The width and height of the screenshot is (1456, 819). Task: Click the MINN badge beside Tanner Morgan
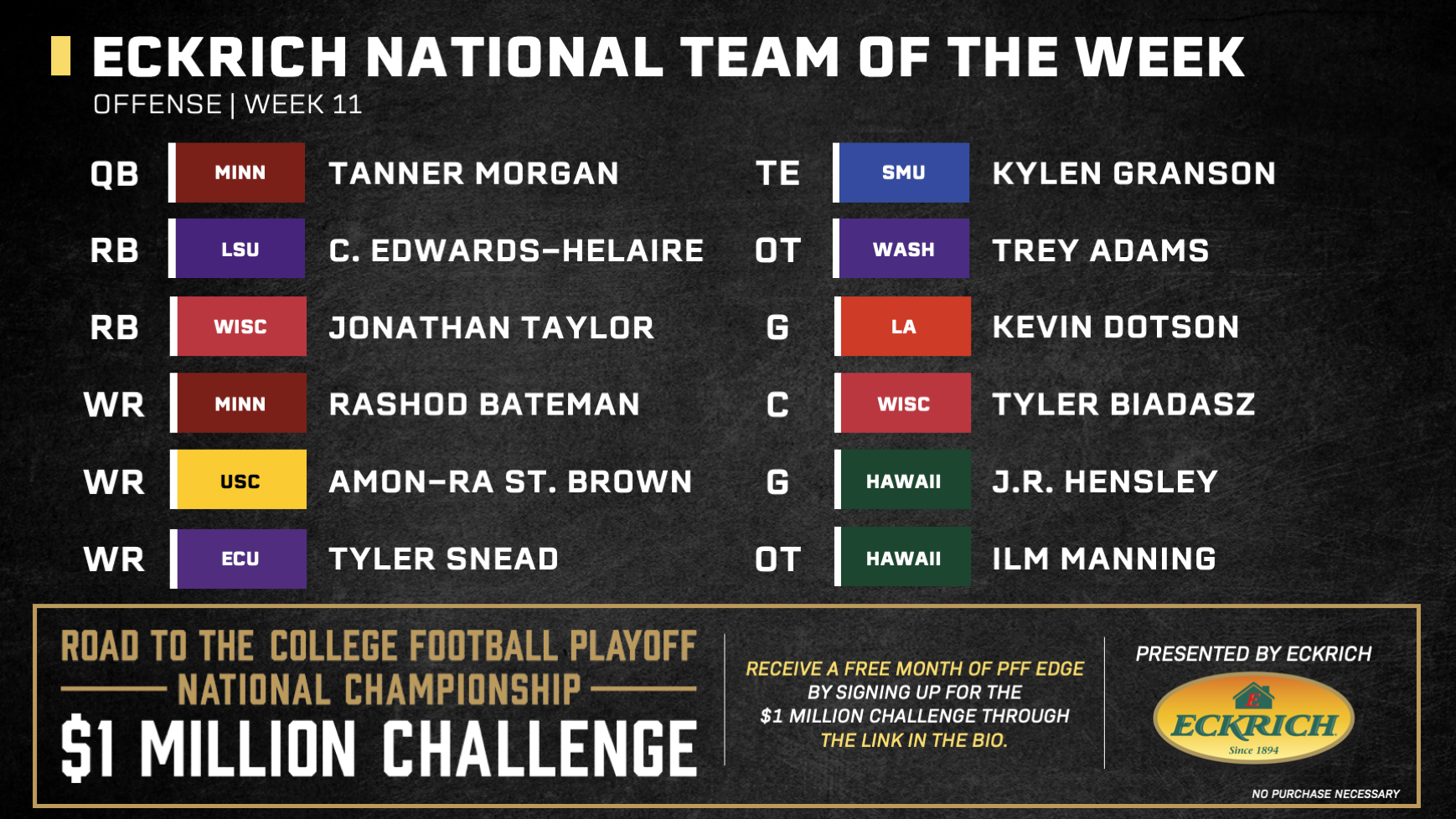[x=240, y=173]
